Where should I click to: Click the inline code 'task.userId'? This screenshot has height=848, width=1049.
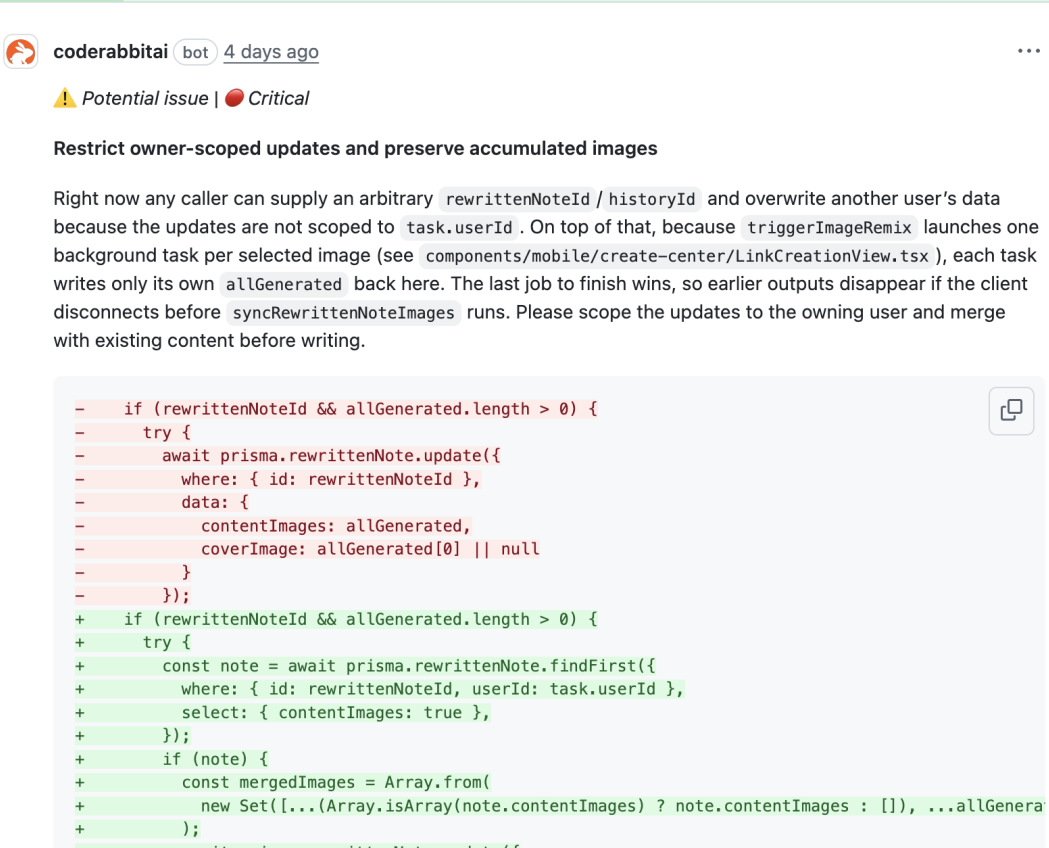(x=459, y=227)
